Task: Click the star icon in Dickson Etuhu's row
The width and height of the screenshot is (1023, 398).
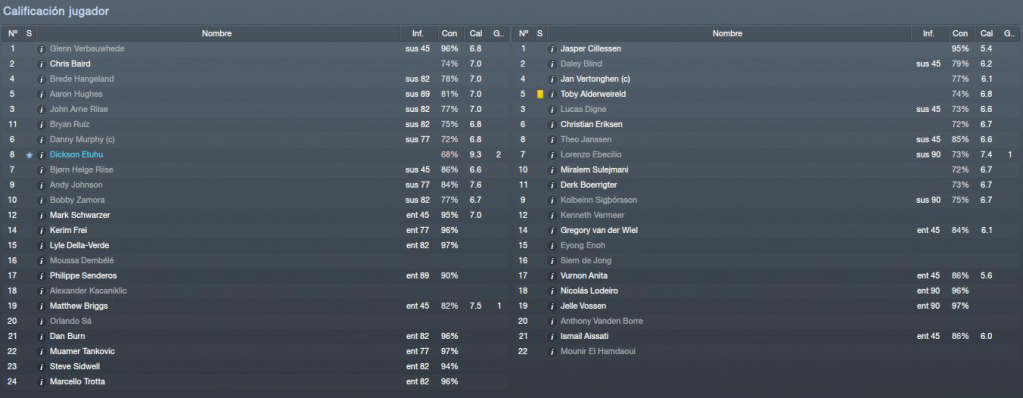Action: 29,155
